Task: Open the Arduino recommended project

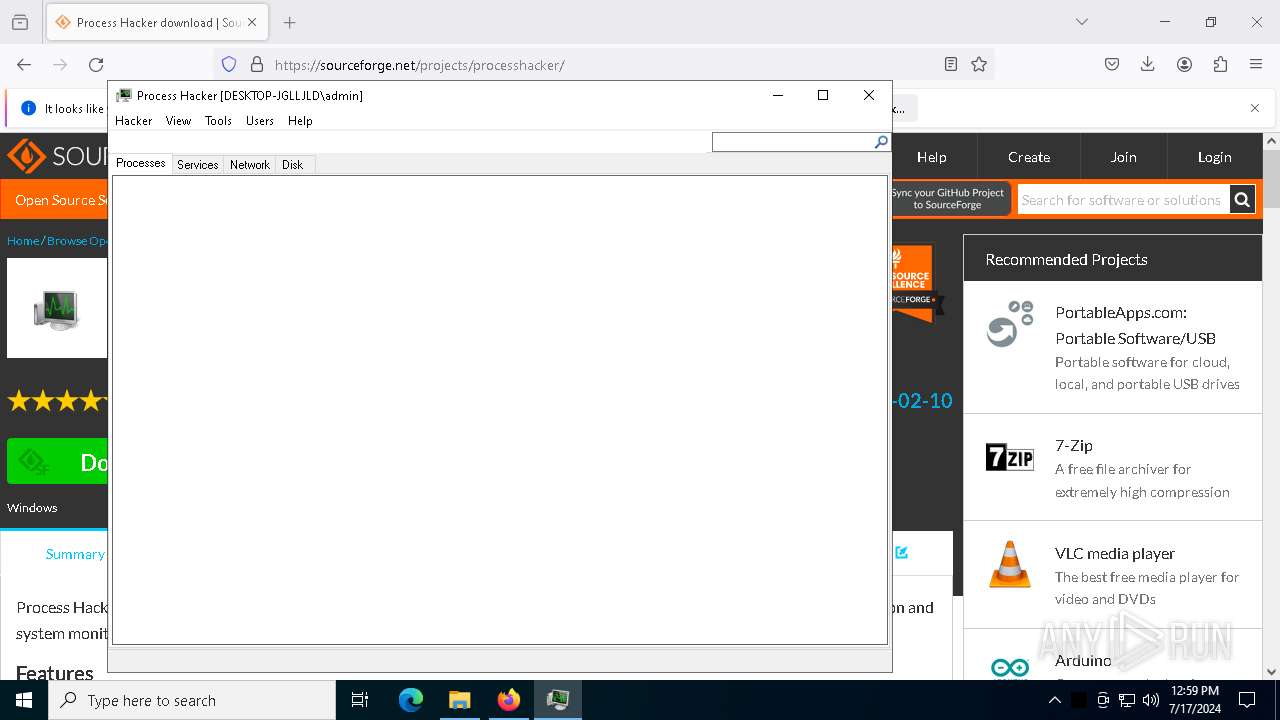Action: pyautogui.click(x=1083, y=661)
